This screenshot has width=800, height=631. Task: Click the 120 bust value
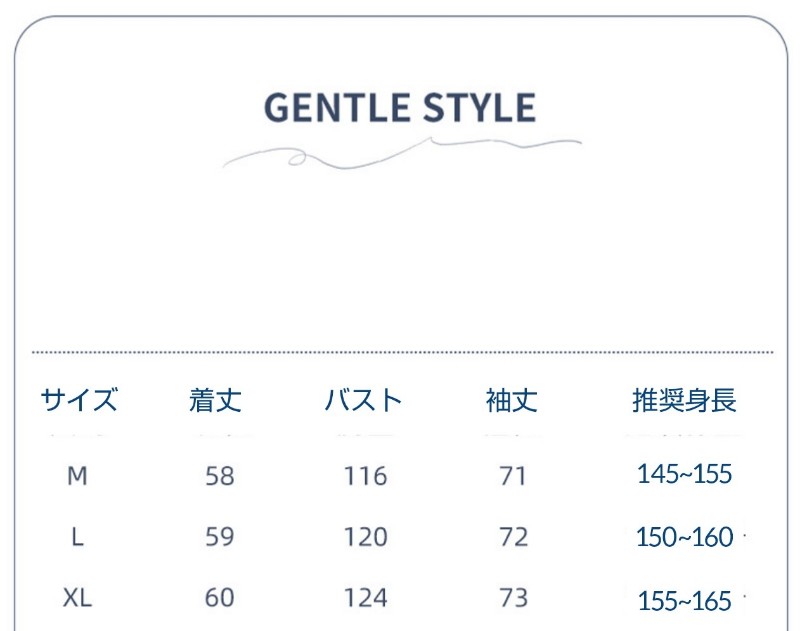[366, 537]
